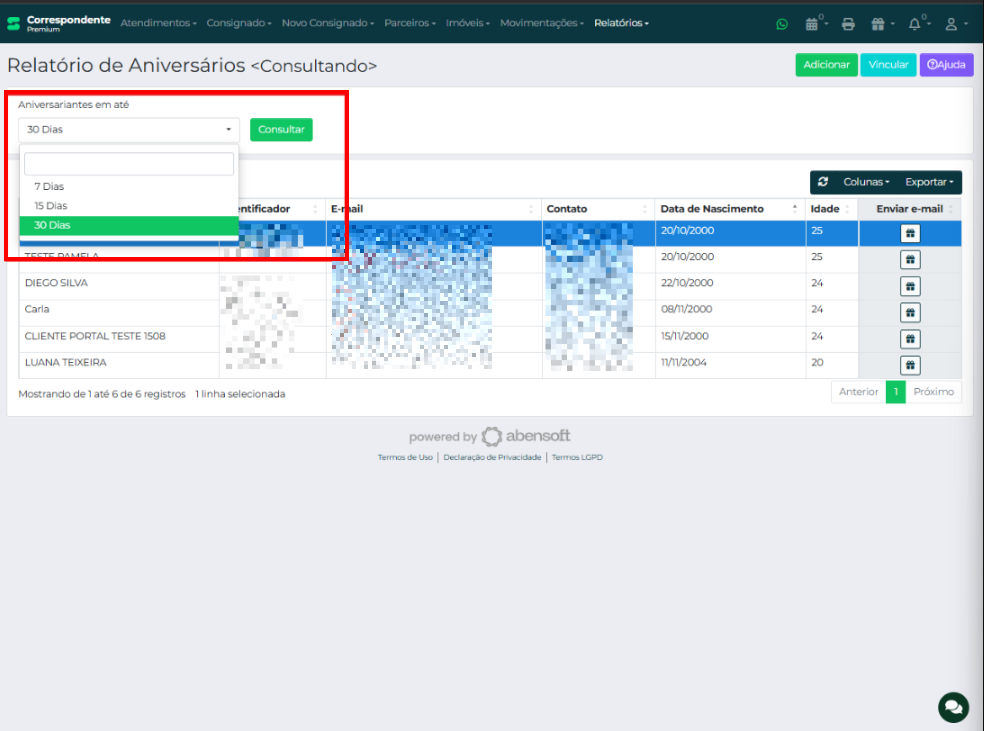
Task: Choose 15 Dias from the list
Action: [x=51, y=206]
